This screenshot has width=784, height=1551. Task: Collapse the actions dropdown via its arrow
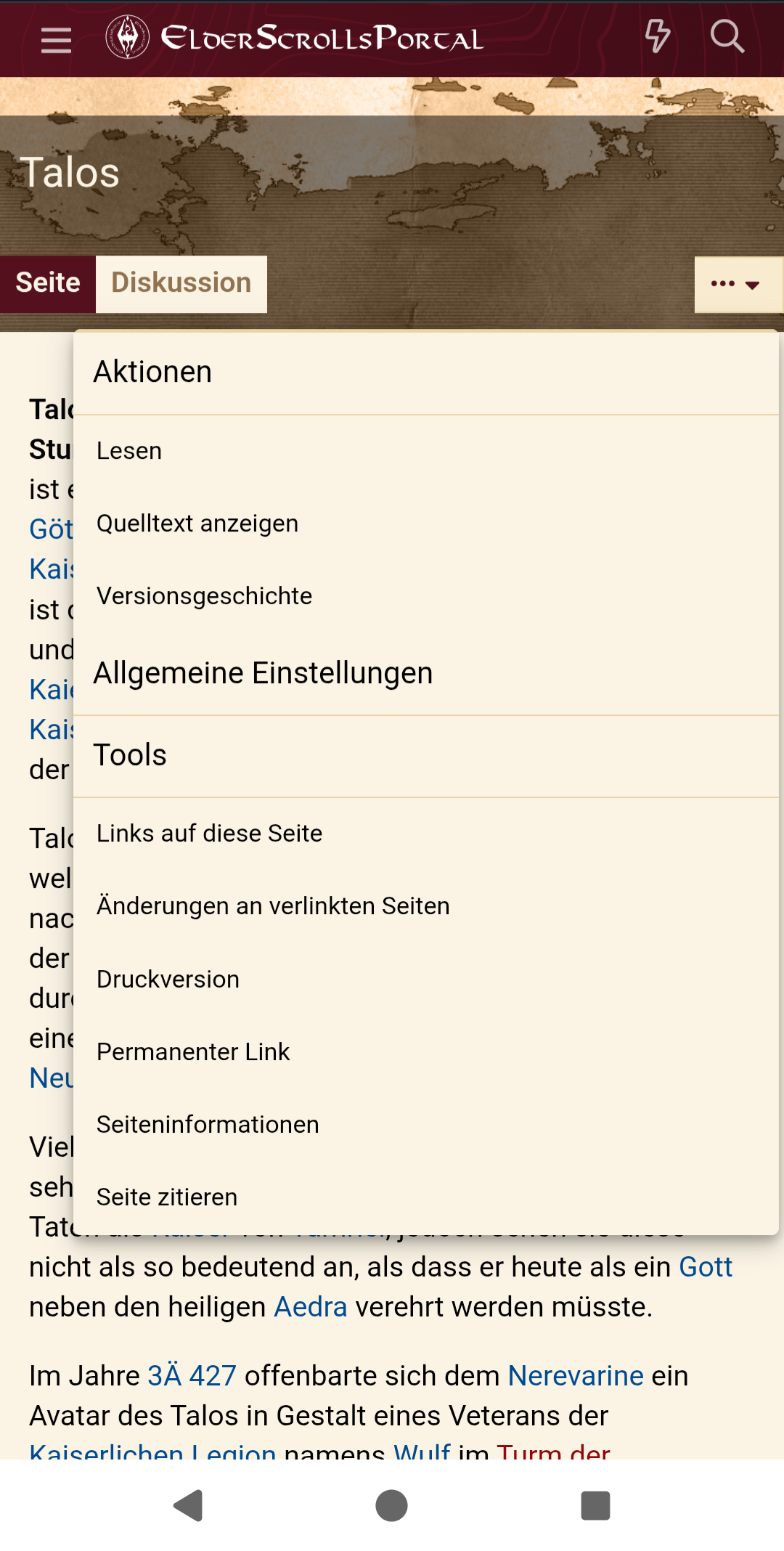(x=751, y=287)
